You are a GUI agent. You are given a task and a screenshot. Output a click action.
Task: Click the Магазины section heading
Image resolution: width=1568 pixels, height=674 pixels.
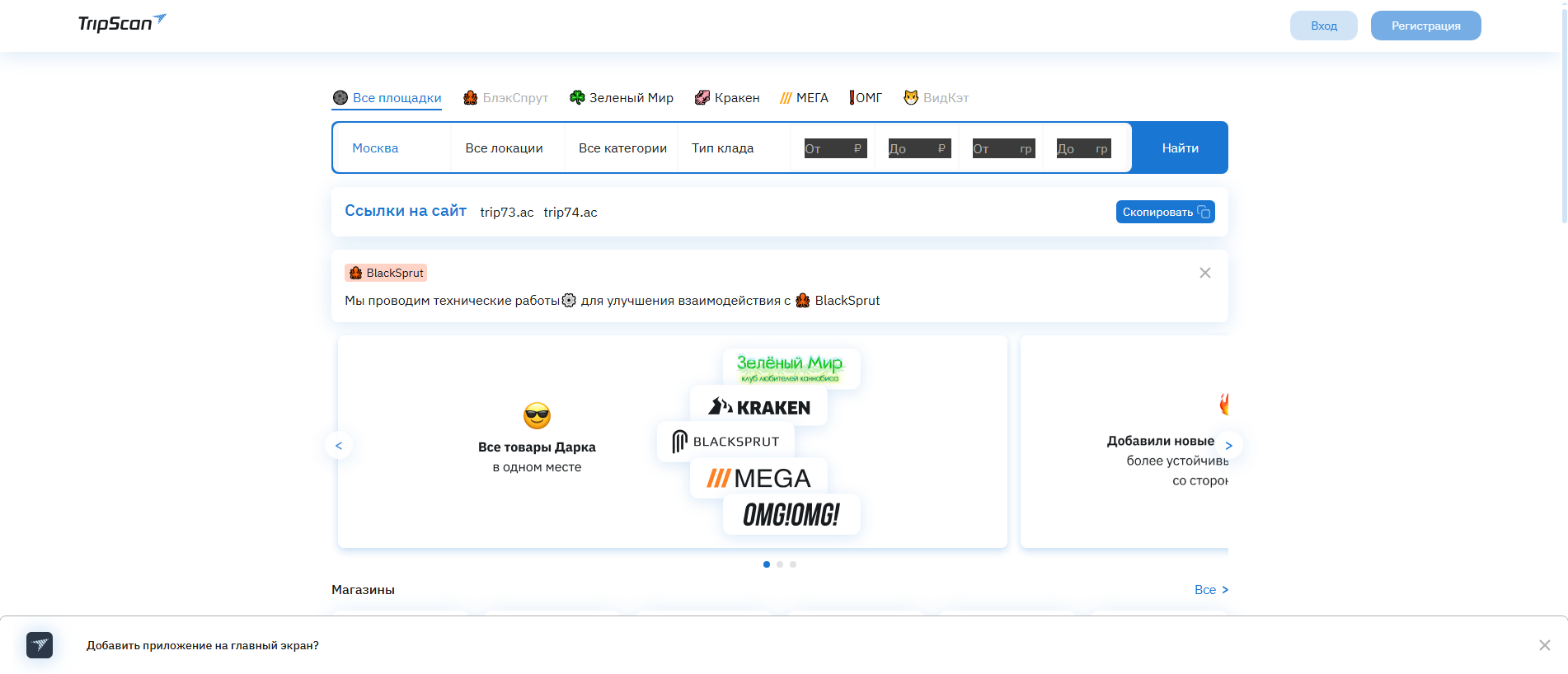pyautogui.click(x=363, y=590)
